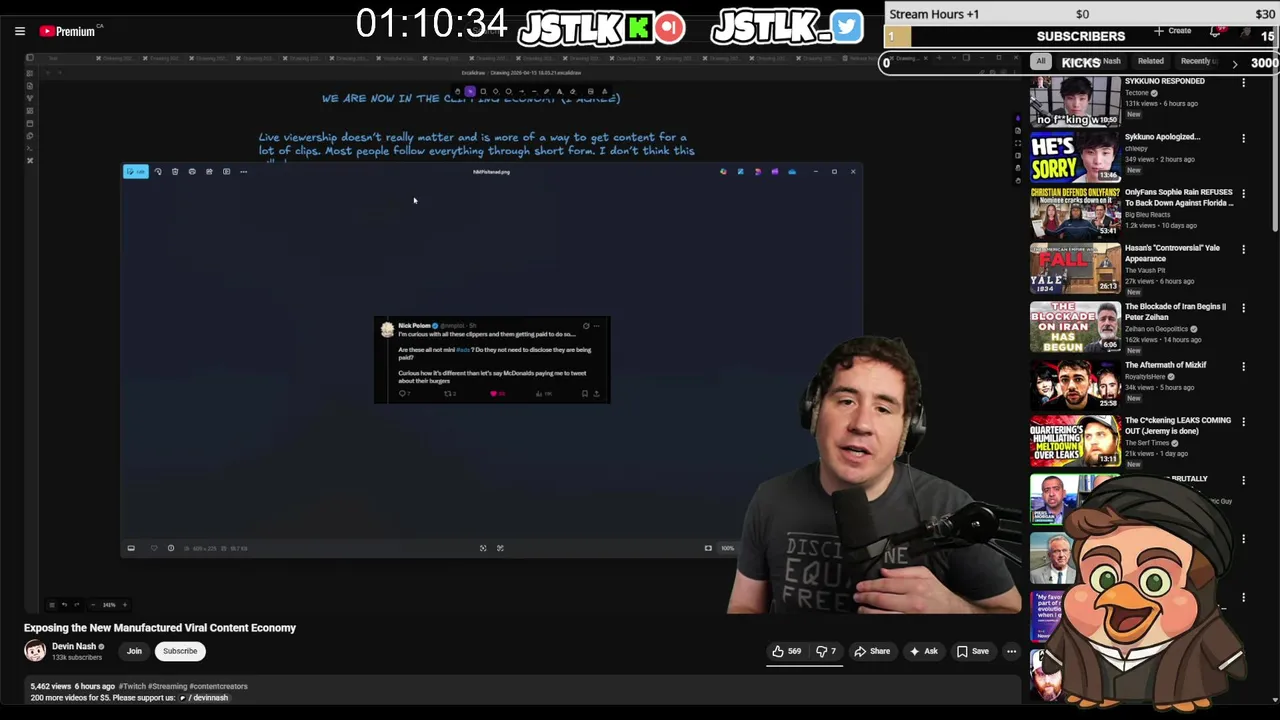This screenshot has width=1280, height=720.
Task: Share this video
Action: [x=872, y=651]
